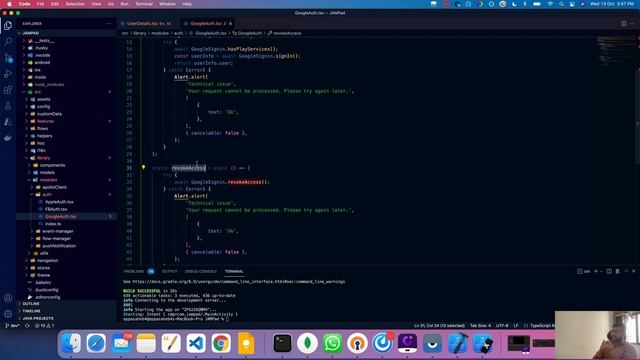
Task: Open the Terminal menu in menu bar
Action: coord(144,4)
